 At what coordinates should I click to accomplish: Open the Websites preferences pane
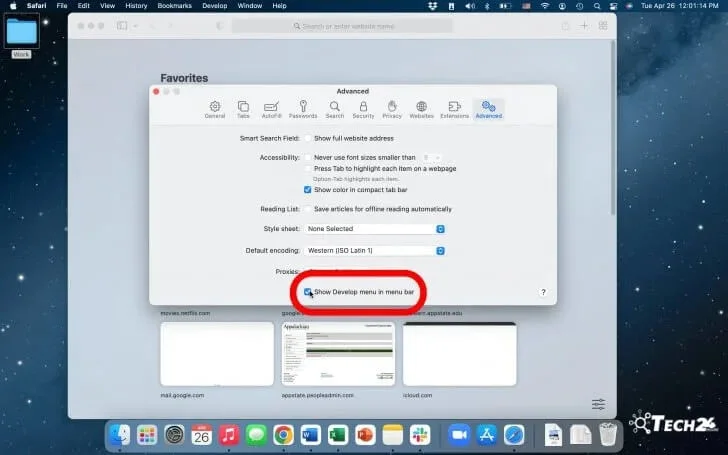[421, 109]
